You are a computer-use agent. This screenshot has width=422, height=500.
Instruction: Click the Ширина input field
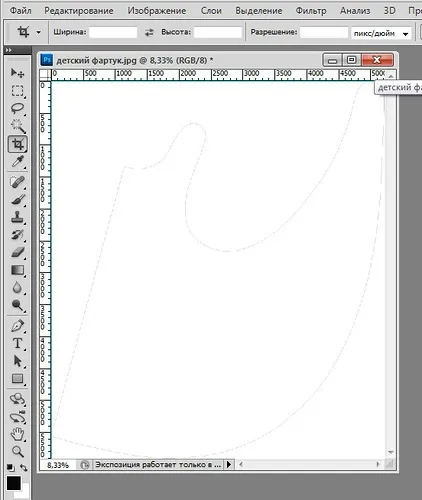(x=113, y=32)
